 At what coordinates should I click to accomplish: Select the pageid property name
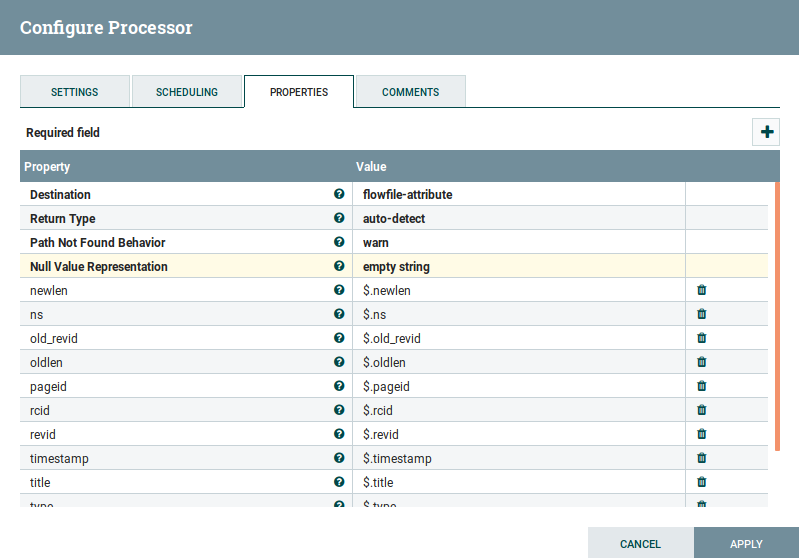(48, 386)
